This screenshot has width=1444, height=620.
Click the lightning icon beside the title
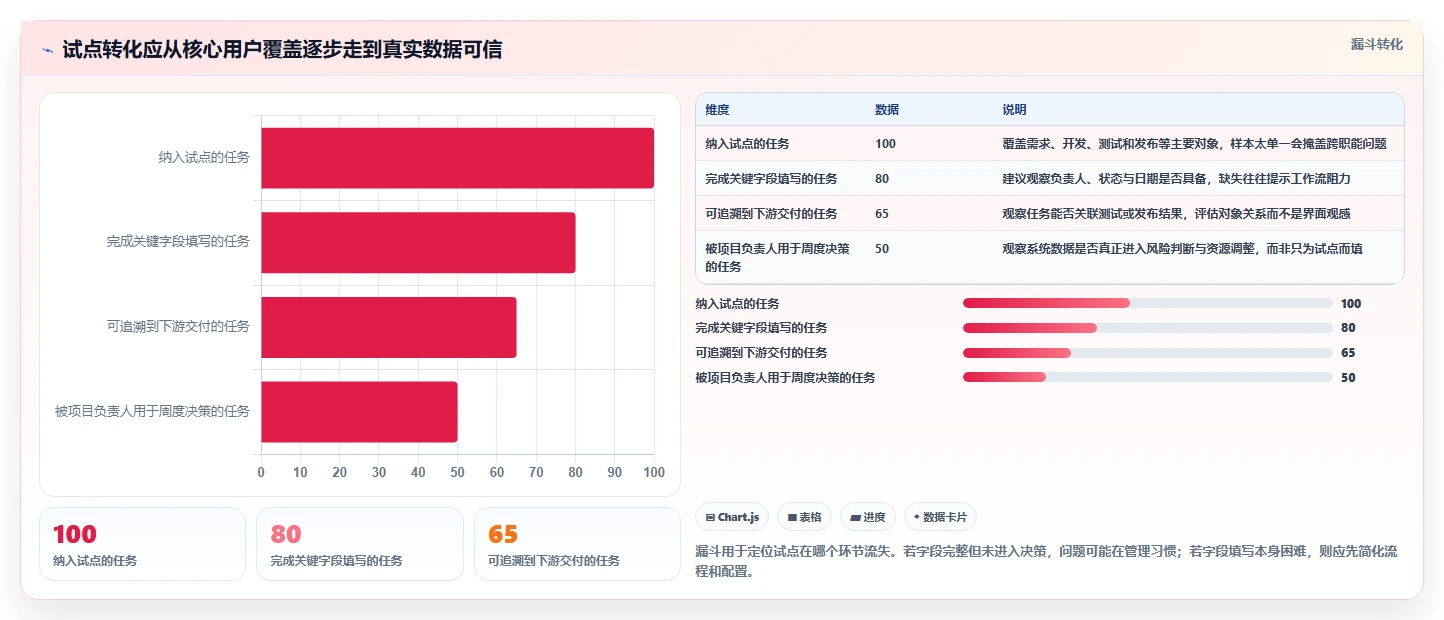tap(47, 50)
